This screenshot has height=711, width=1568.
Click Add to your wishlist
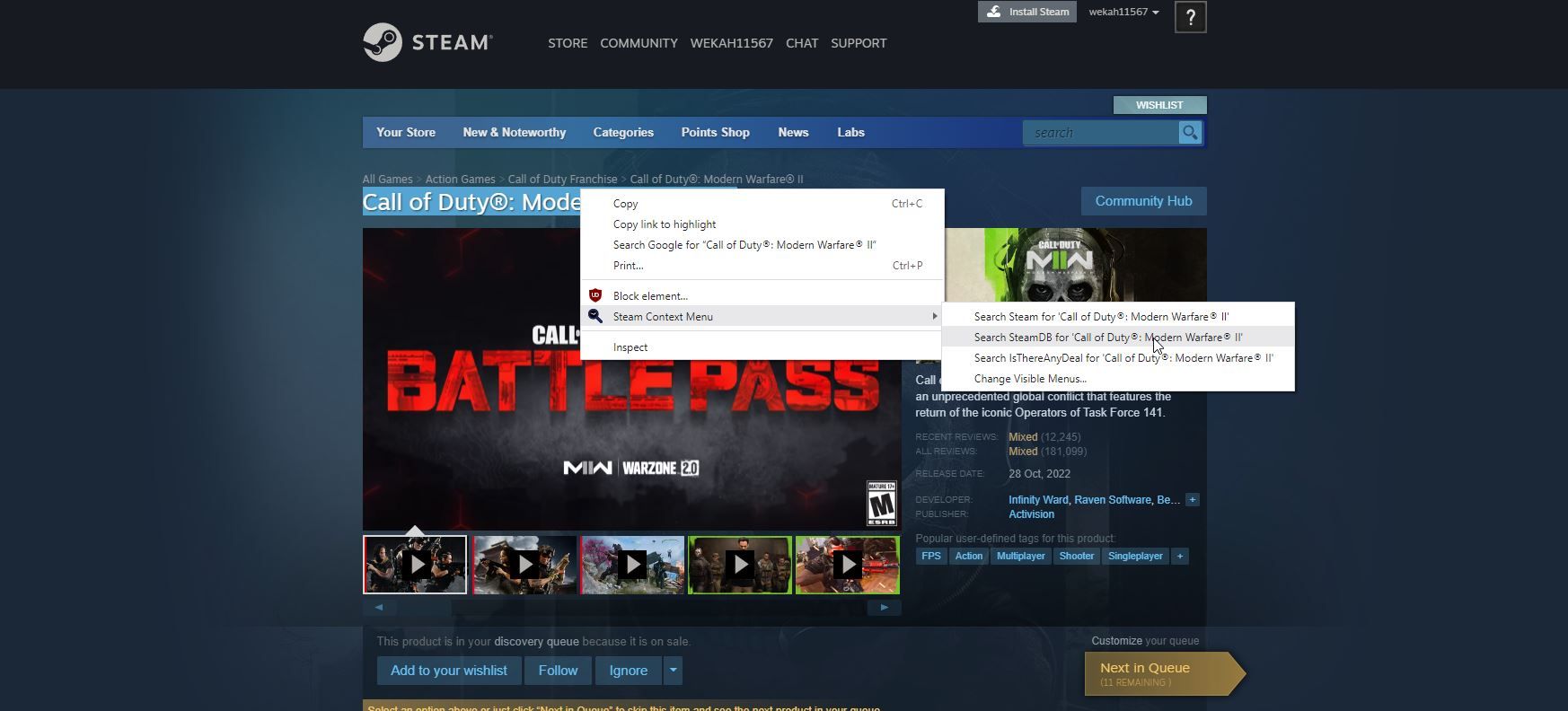pos(449,671)
